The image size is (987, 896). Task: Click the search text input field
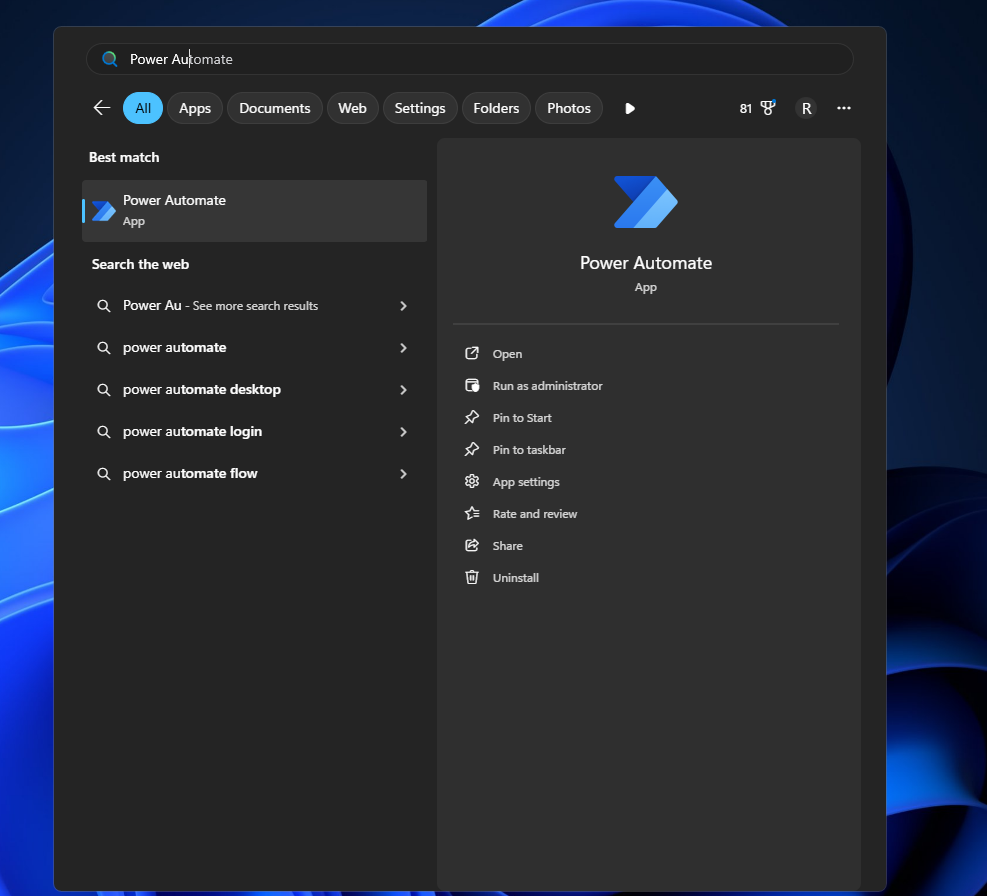[480, 59]
